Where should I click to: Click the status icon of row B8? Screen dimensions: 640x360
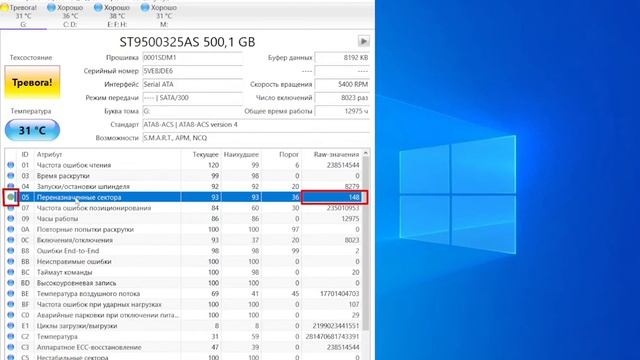click(x=11, y=251)
